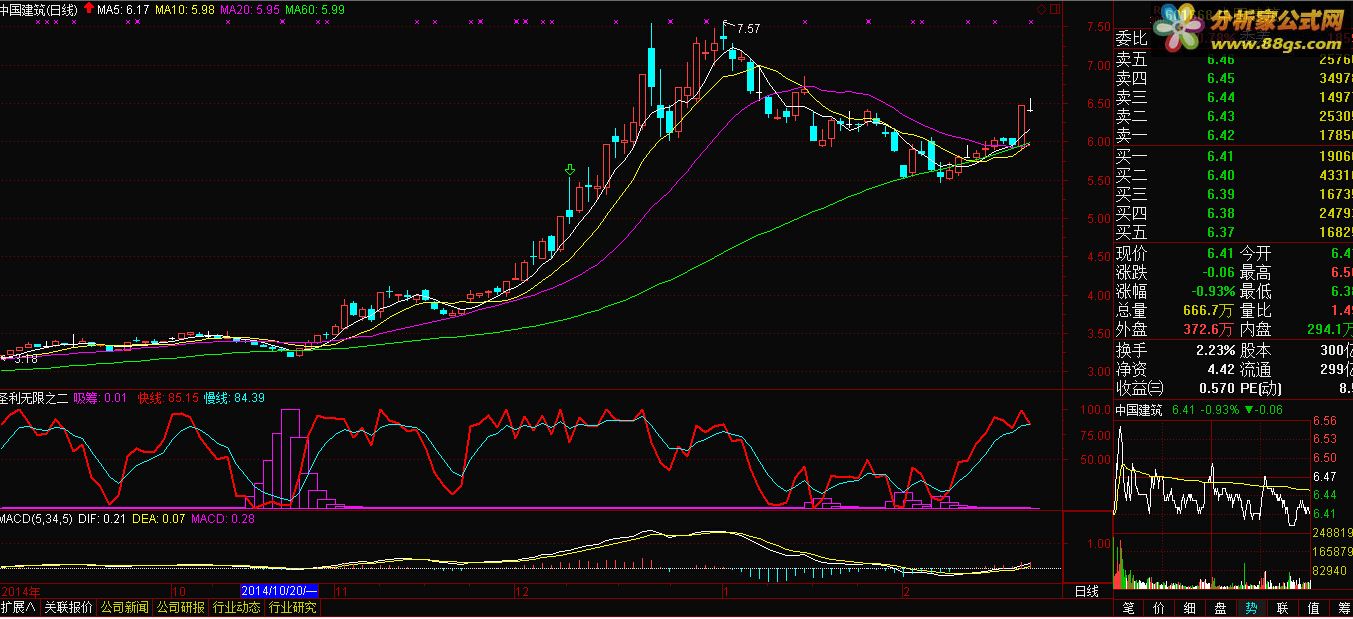Click the 买二 bid row at 6.40
This screenshot has height=619, width=1353.
click(x=1233, y=175)
